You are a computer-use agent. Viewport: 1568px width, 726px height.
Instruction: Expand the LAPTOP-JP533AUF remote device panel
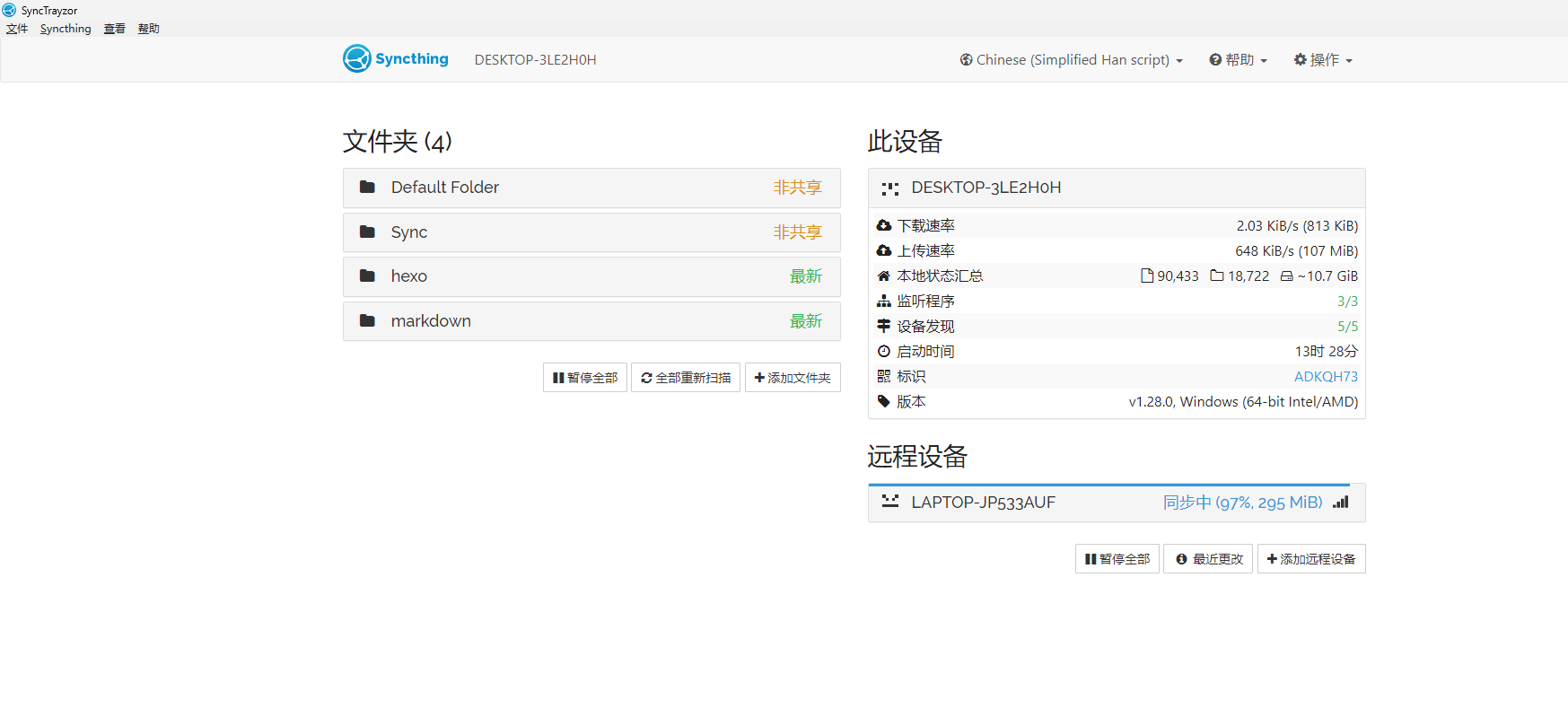pyautogui.click(x=1117, y=503)
